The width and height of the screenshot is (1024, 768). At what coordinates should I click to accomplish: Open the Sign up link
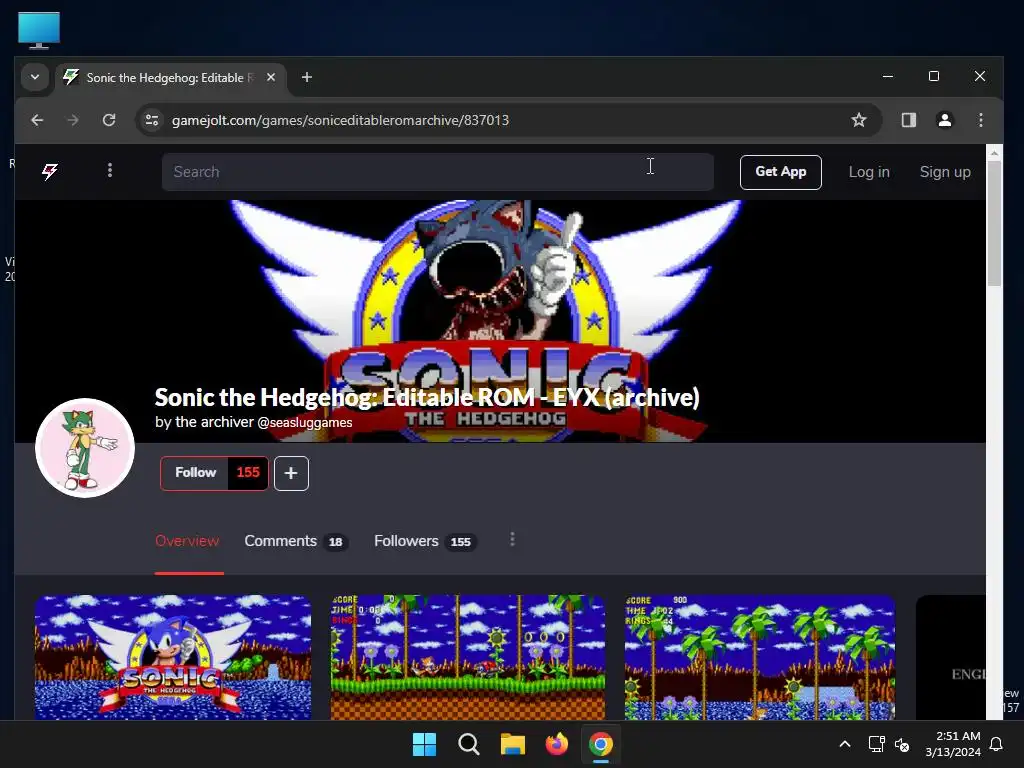click(x=944, y=172)
